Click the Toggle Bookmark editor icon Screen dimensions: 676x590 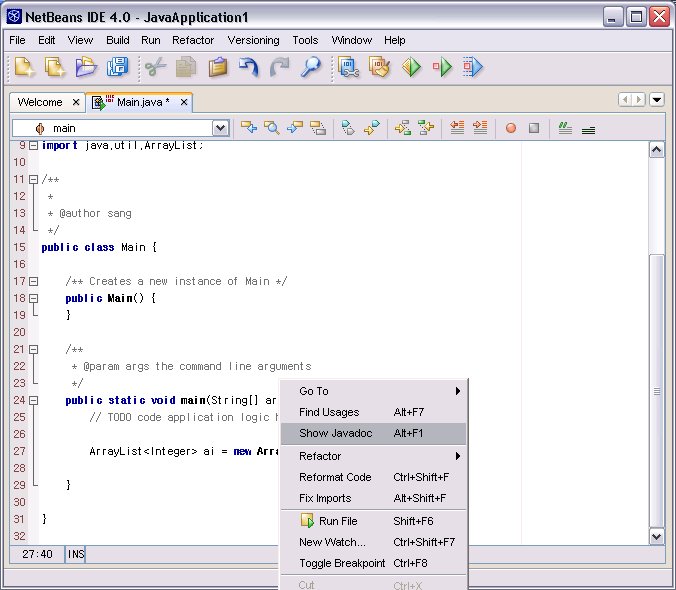click(x=347, y=128)
